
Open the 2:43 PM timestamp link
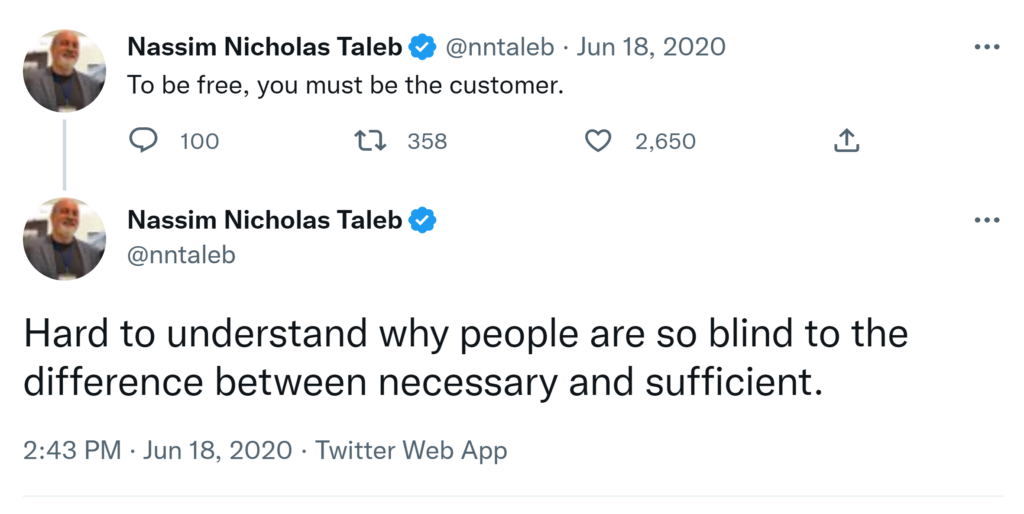click(x=72, y=450)
